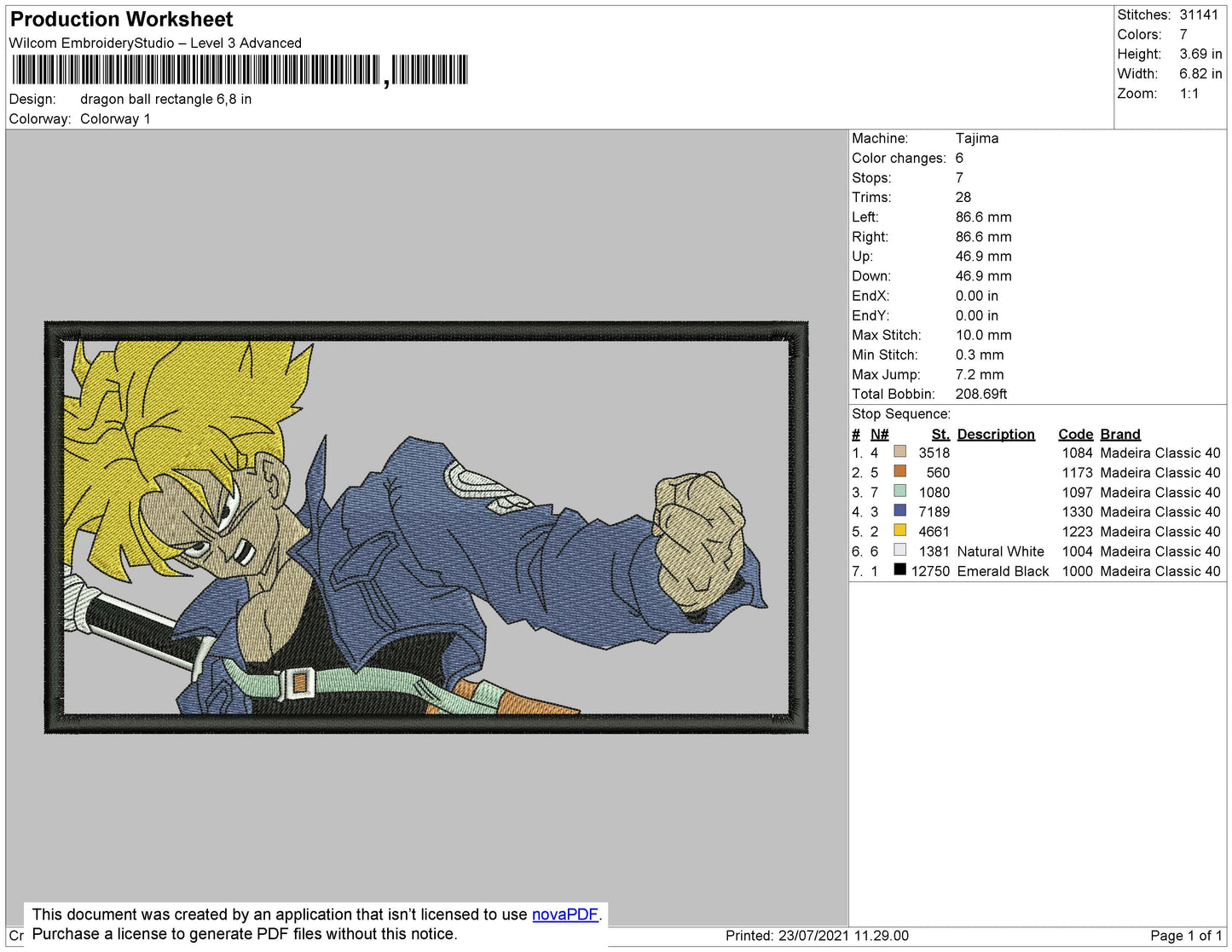Image resolution: width=1232 pixels, height=952 pixels.
Task: Click the Height value 3.69 in
Action: coord(1200,54)
